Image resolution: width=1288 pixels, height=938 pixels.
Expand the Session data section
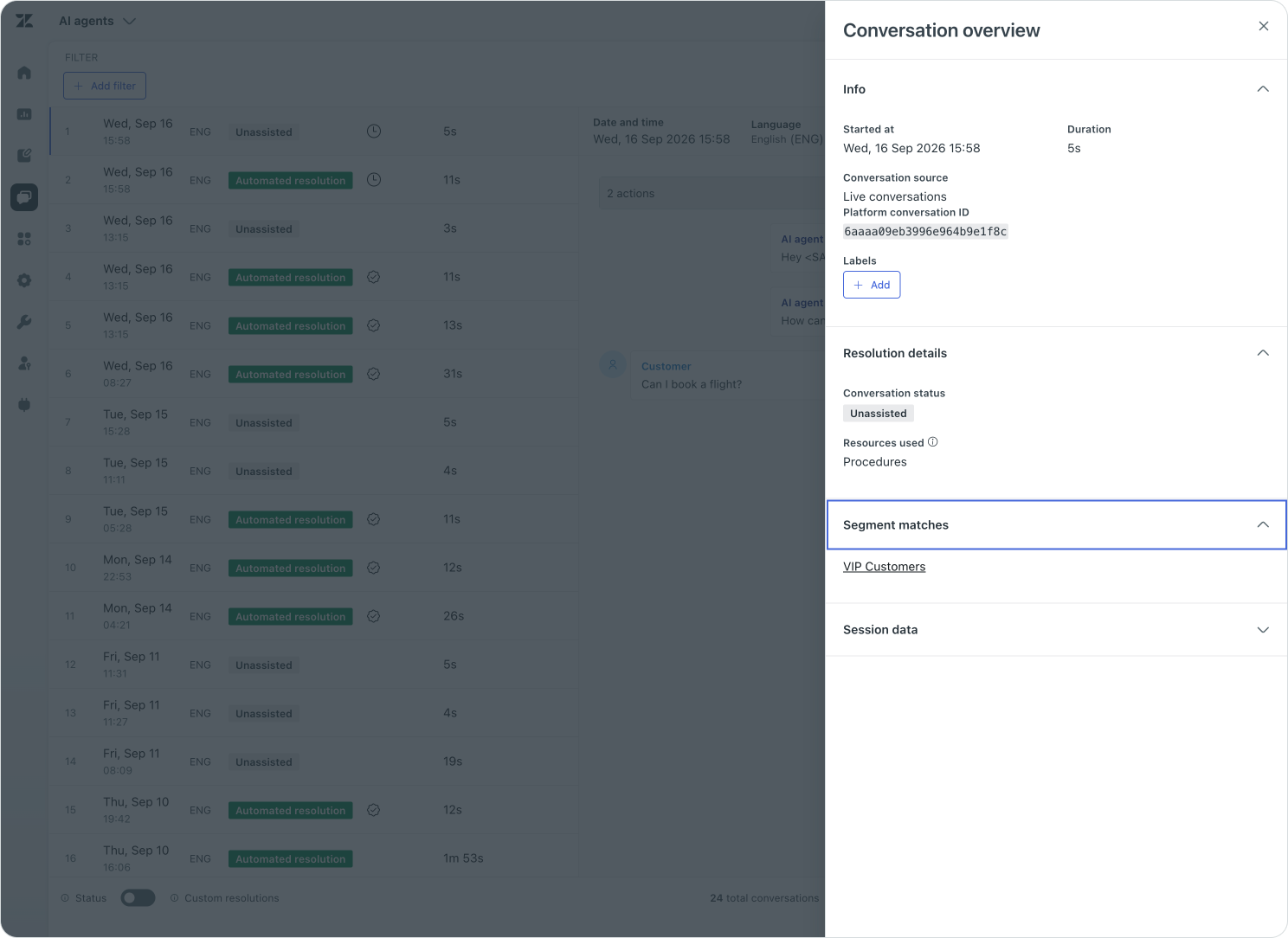click(1263, 630)
